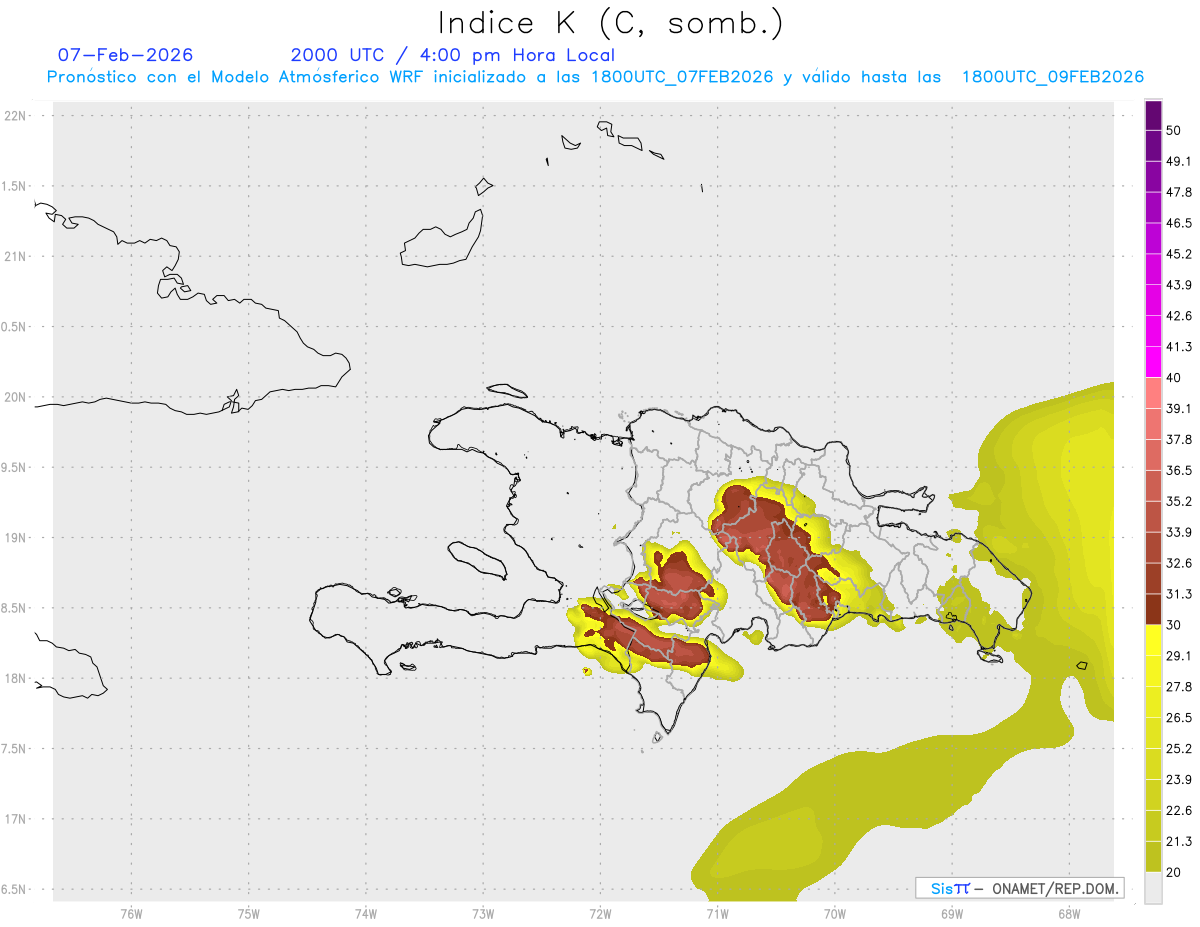This screenshot has height=927, width=1200.
Task: Click the legend value "39.1"
Action: tap(1180, 409)
